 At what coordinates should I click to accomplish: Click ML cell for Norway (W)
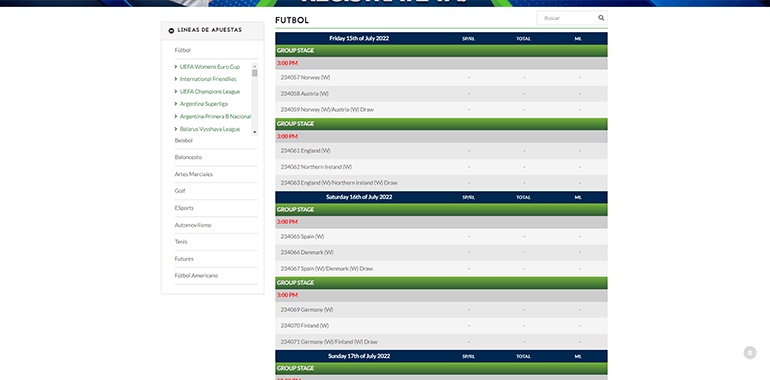579,78
